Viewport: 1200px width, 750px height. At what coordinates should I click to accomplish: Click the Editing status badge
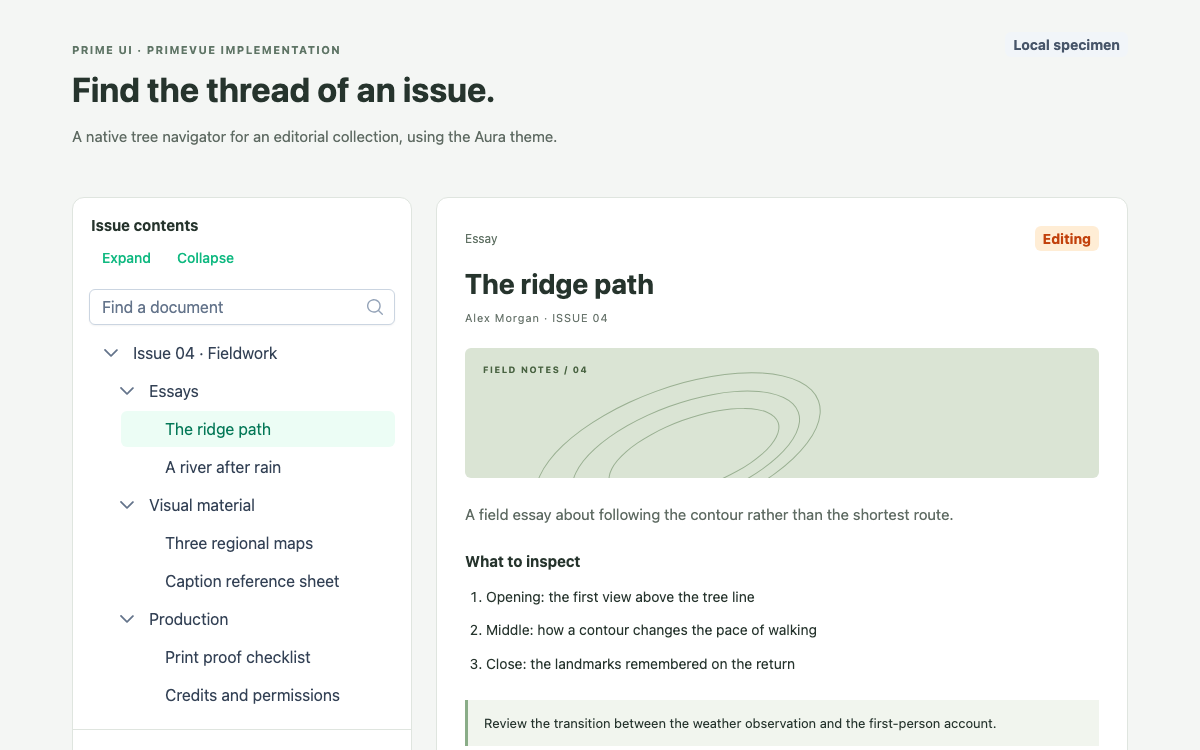(1066, 239)
